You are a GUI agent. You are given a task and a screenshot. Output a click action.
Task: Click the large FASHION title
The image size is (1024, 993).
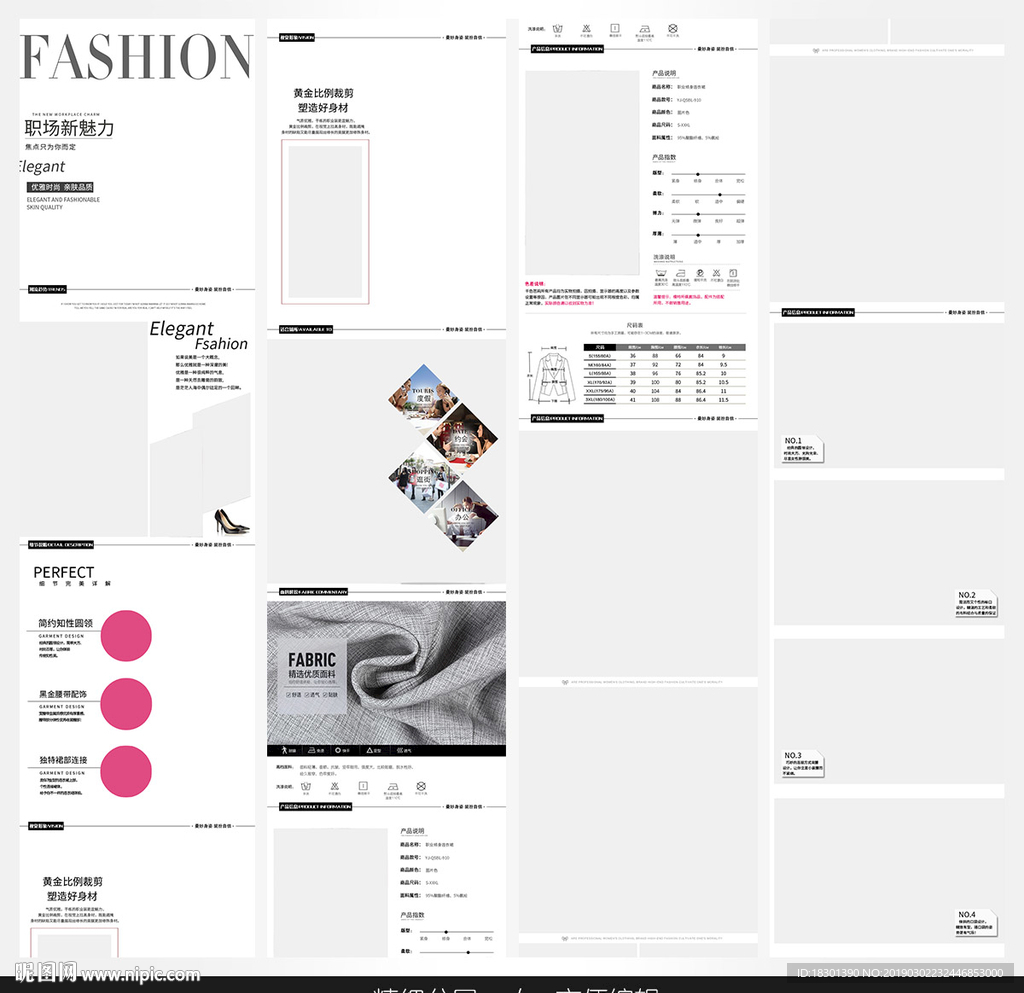point(136,57)
